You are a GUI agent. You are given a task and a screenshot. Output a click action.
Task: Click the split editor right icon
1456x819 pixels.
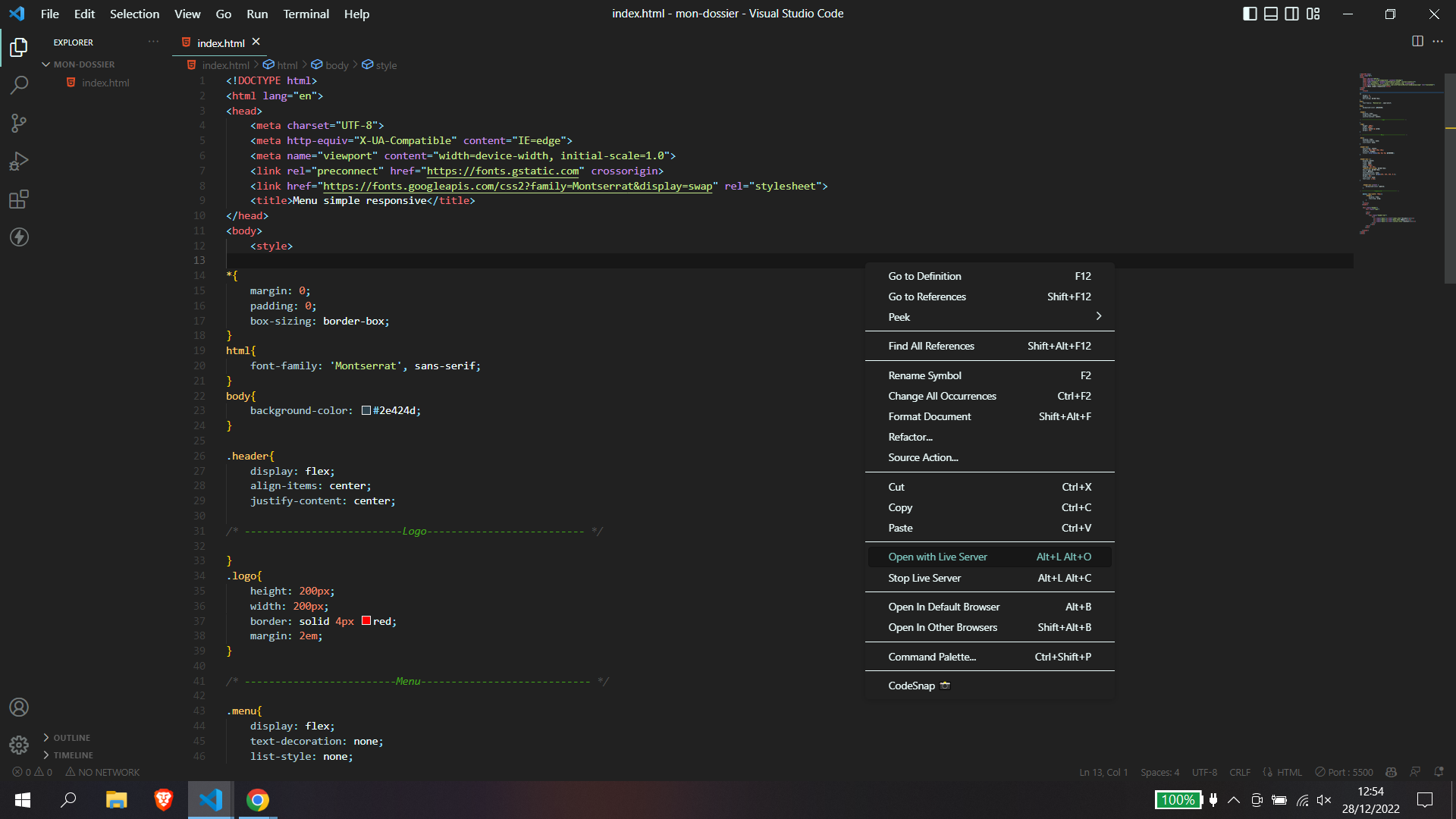1417,41
